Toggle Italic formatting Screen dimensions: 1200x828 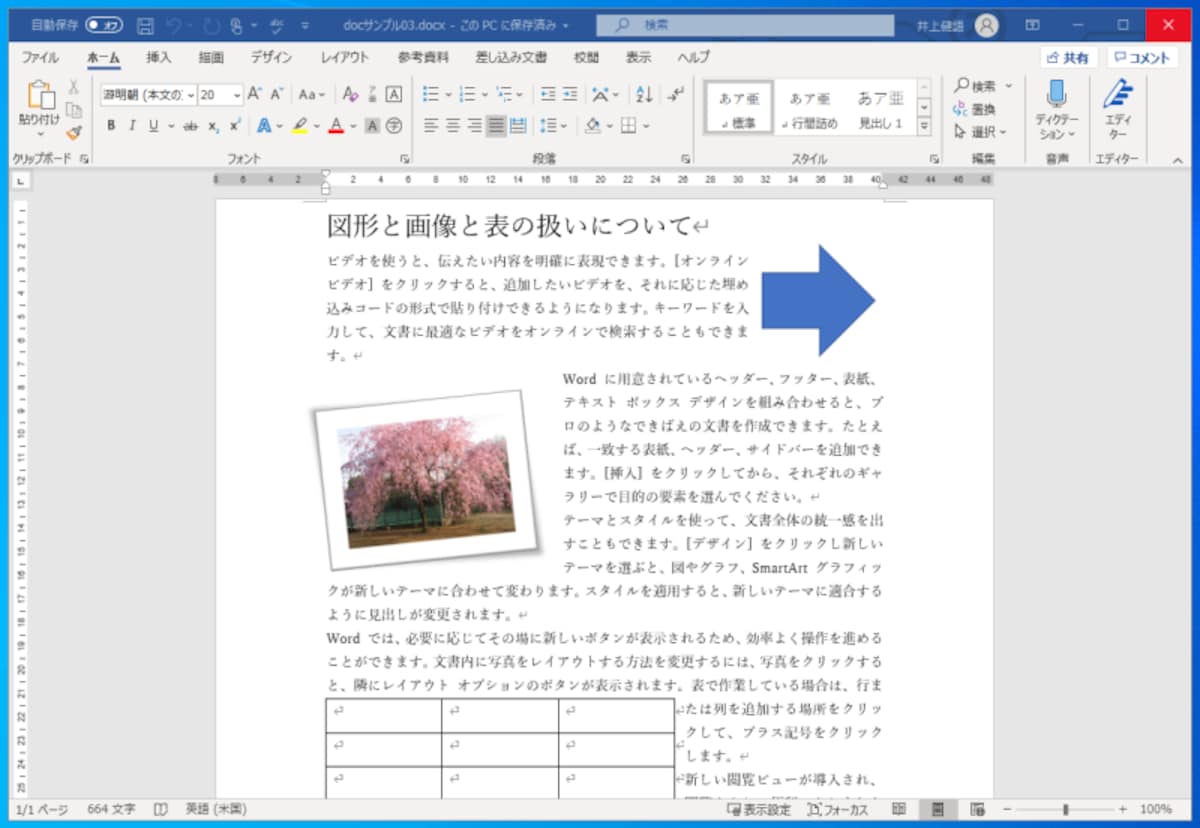click(x=132, y=126)
